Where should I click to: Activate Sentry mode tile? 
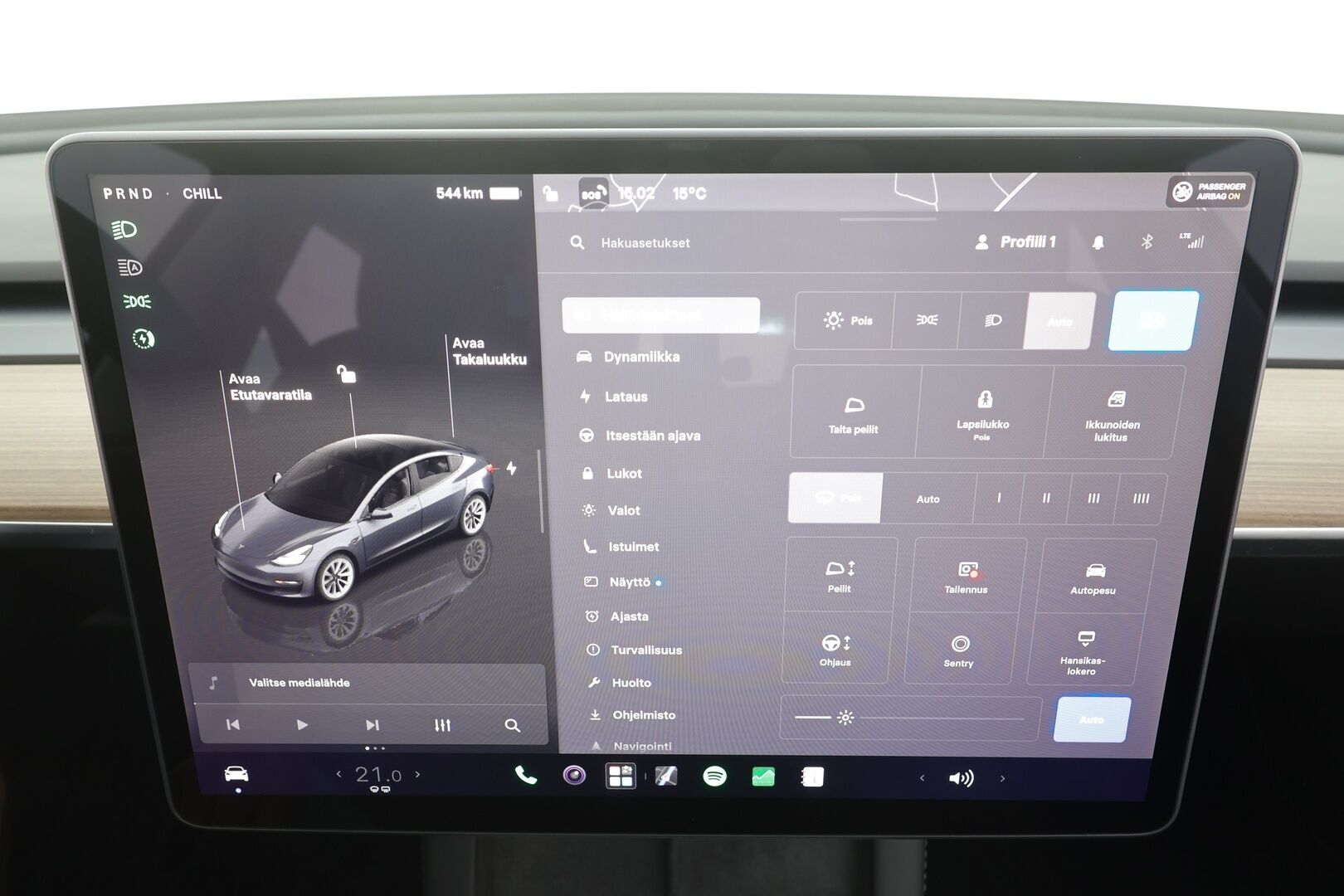click(958, 650)
